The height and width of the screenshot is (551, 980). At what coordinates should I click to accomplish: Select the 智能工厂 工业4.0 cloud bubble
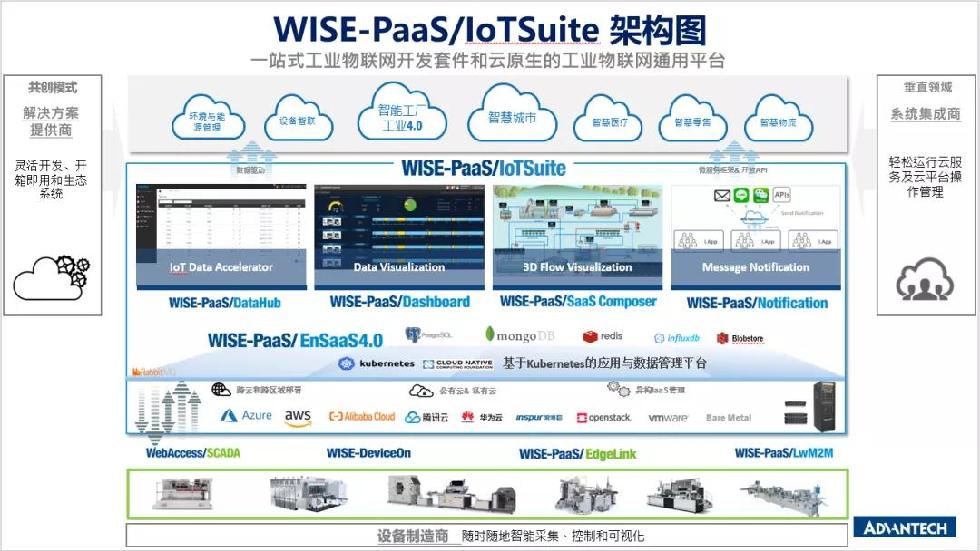[x=396, y=118]
